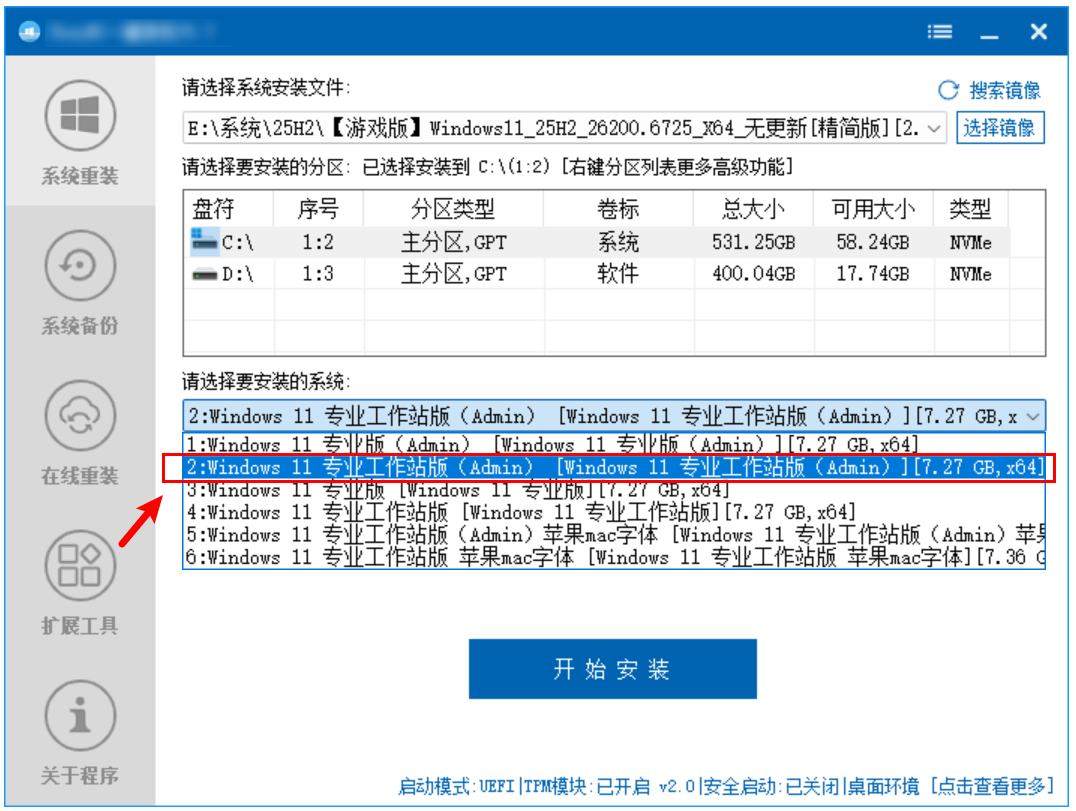Image resolution: width=1076 pixels, height=811 pixels.
Task: Click the 搜索镜像 refresh icon
Action: [948, 90]
